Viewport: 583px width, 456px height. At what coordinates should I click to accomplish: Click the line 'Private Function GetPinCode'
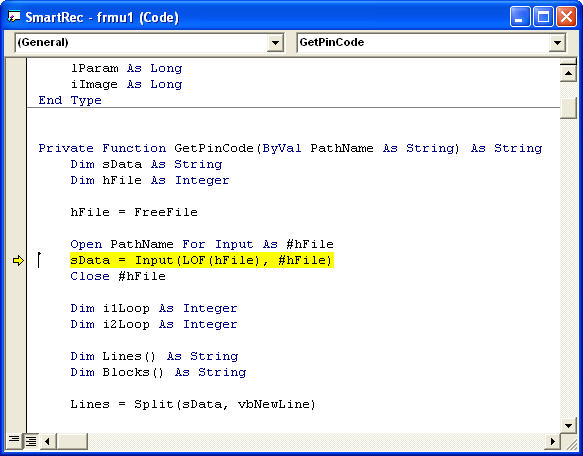(x=290, y=148)
